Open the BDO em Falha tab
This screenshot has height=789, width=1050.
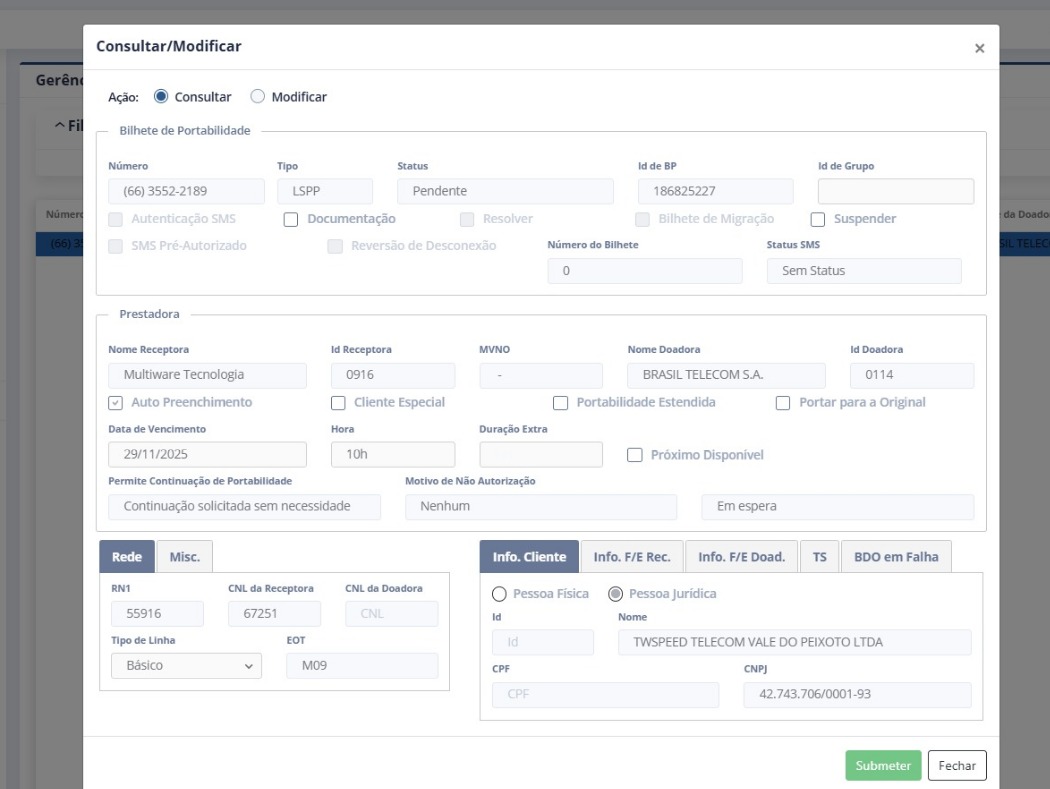(x=896, y=557)
